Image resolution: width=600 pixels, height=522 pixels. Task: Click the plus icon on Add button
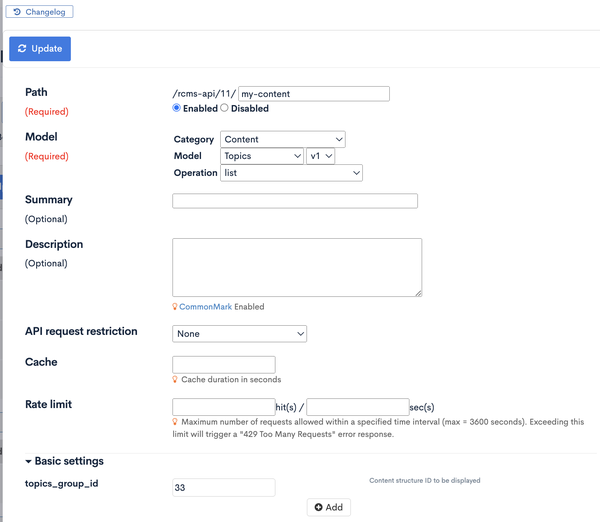pos(318,507)
